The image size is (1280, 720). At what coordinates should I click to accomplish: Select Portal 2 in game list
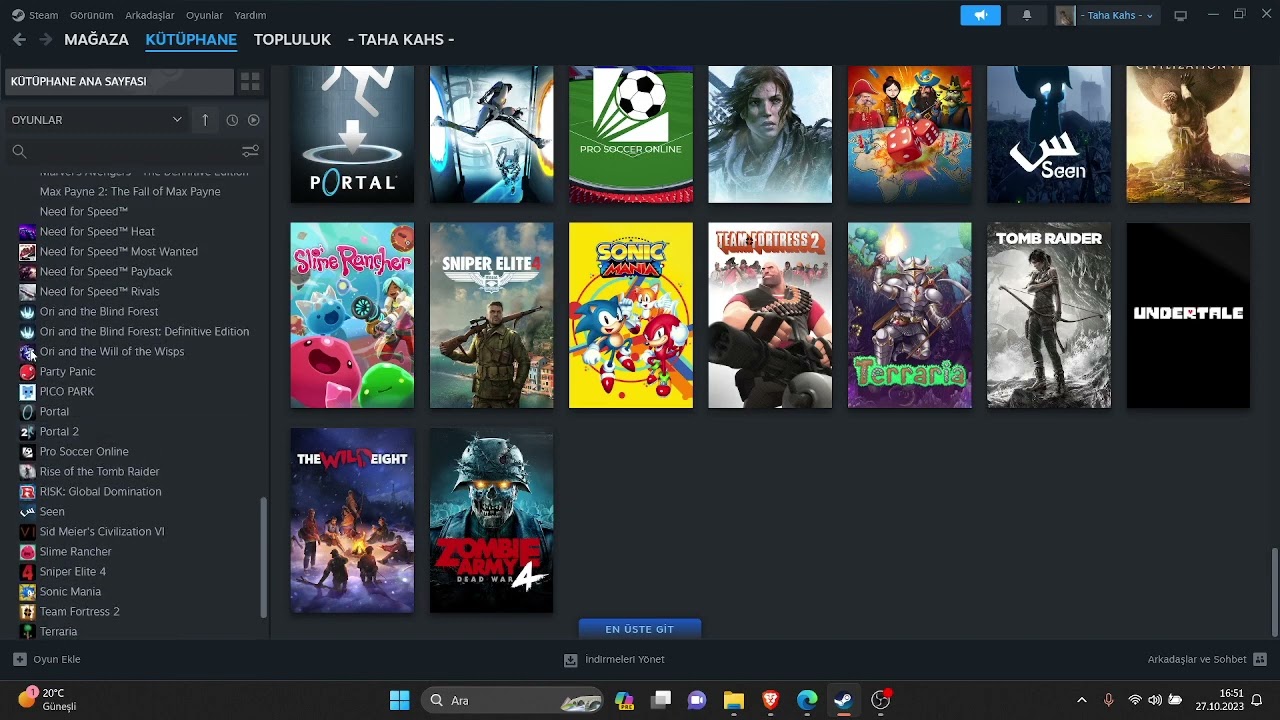pos(59,431)
